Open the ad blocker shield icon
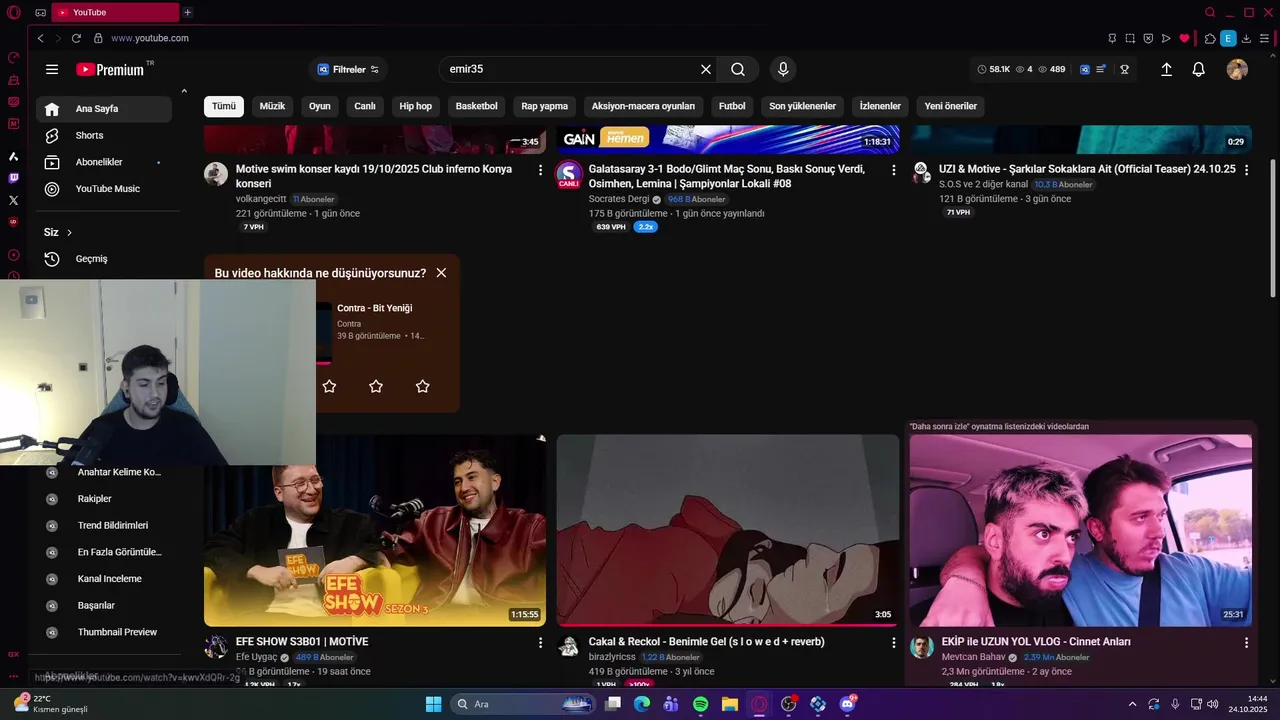 coord(1148,38)
